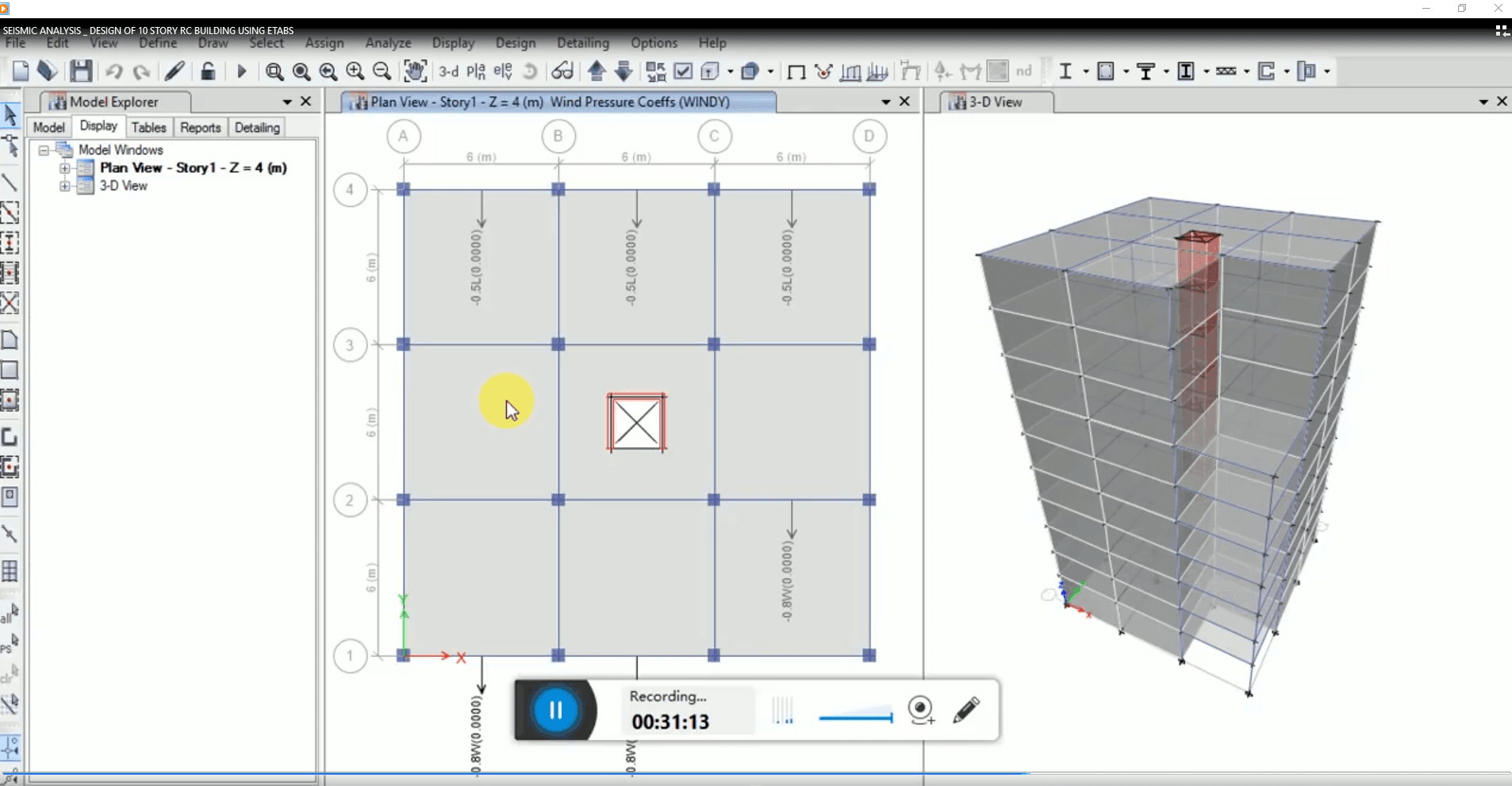
Task: Open the Analyze menu
Action: point(387,44)
